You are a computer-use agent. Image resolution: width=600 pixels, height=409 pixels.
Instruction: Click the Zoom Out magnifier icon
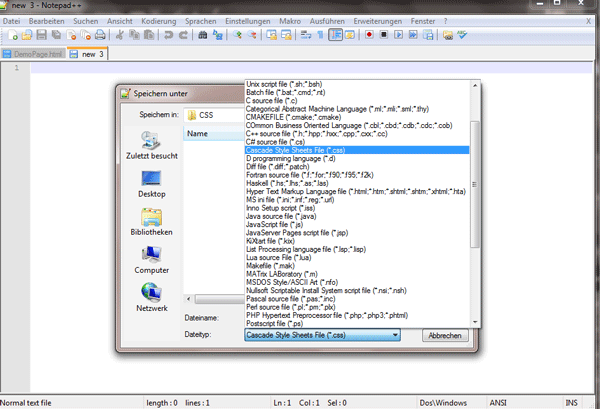252,35
